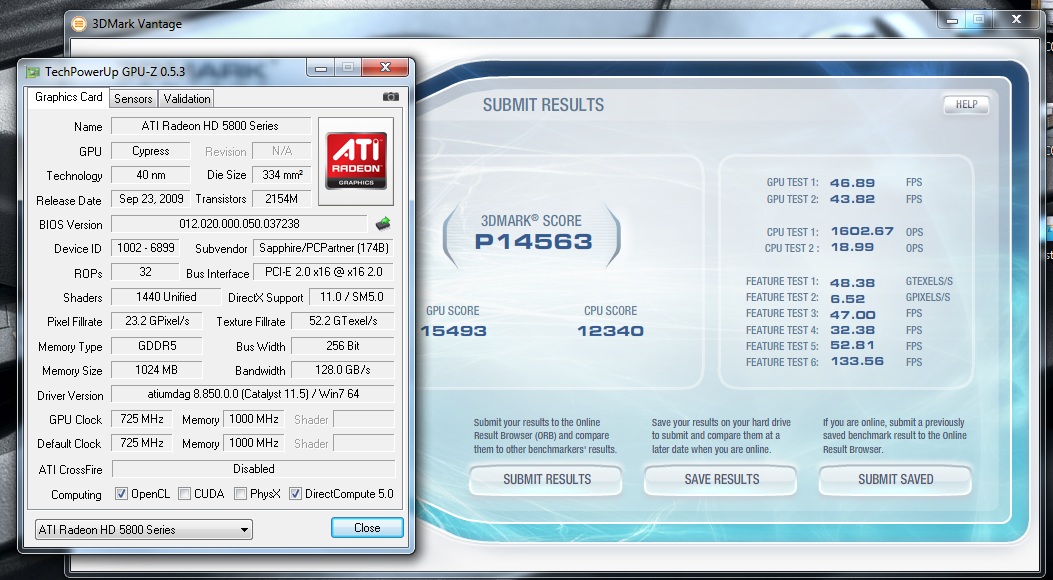Image resolution: width=1053 pixels, height=580 pixels.
Task: Toggle the DirectCompute 5.0 checkbox
Action: pyautogui.click(x=295, y=493)
